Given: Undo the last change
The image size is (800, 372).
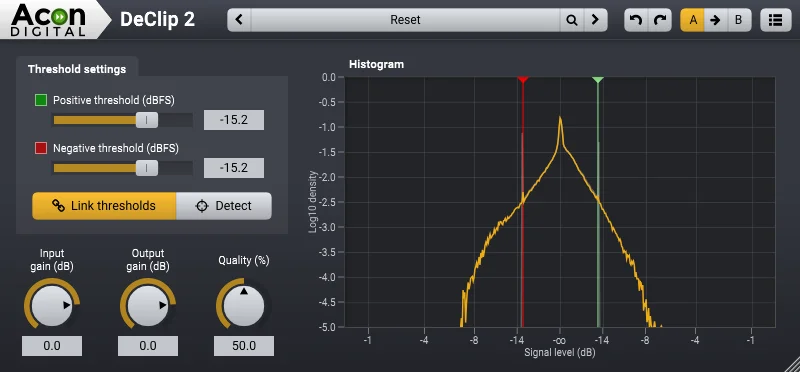Looking at the screenshot, I should click(636, 20).
